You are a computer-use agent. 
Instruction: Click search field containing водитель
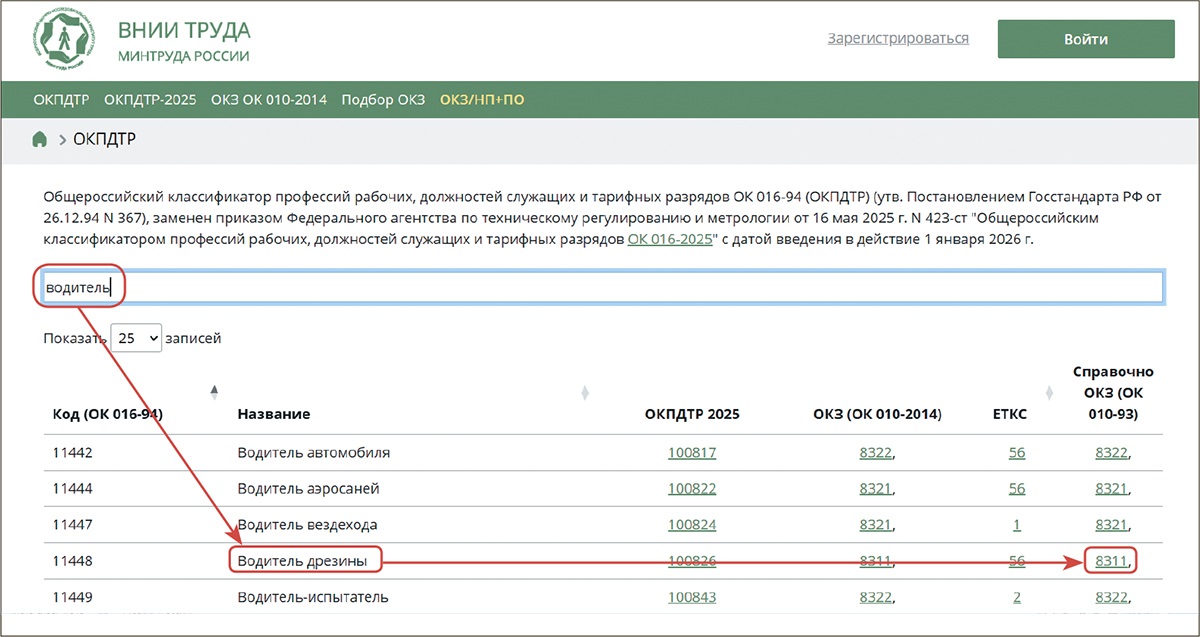(600, 288)
